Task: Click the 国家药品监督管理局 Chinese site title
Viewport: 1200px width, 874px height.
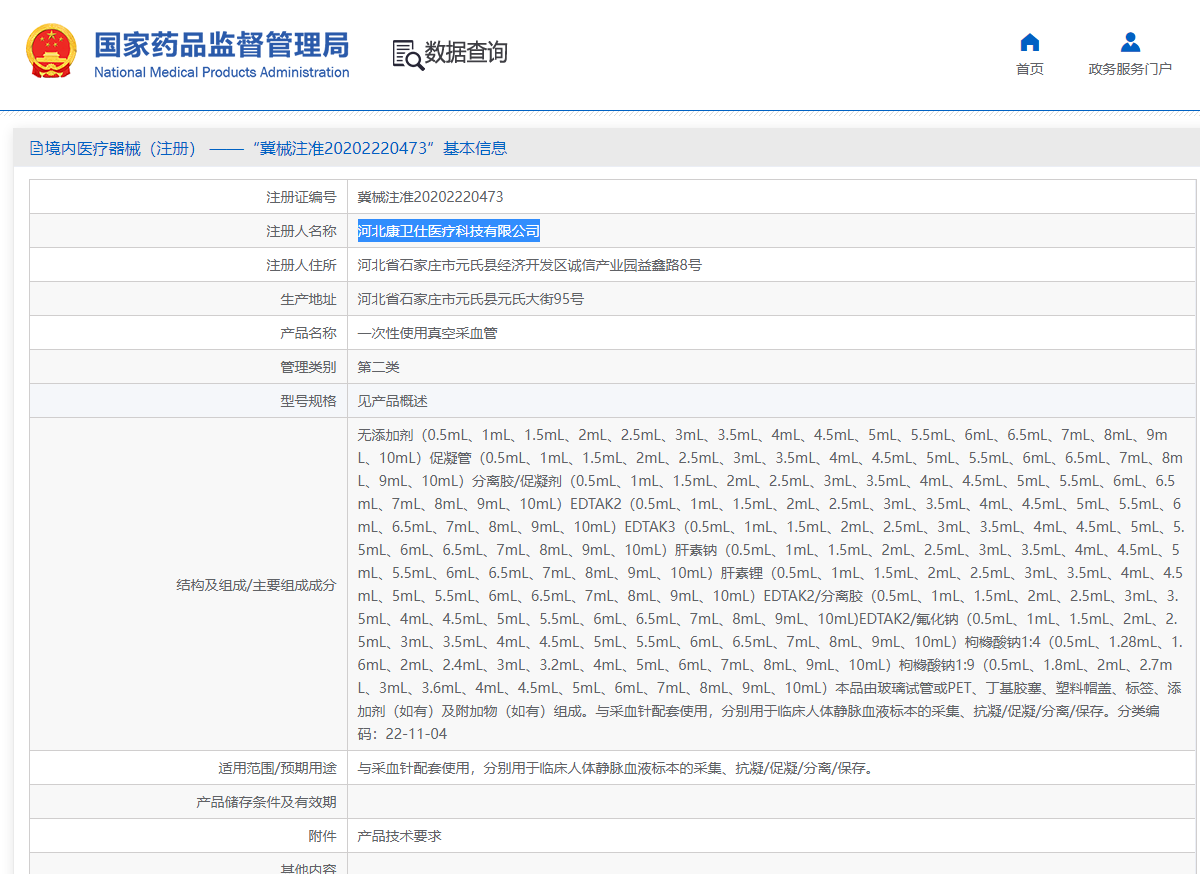Action: pyautogui.click(x=221, y=44)
